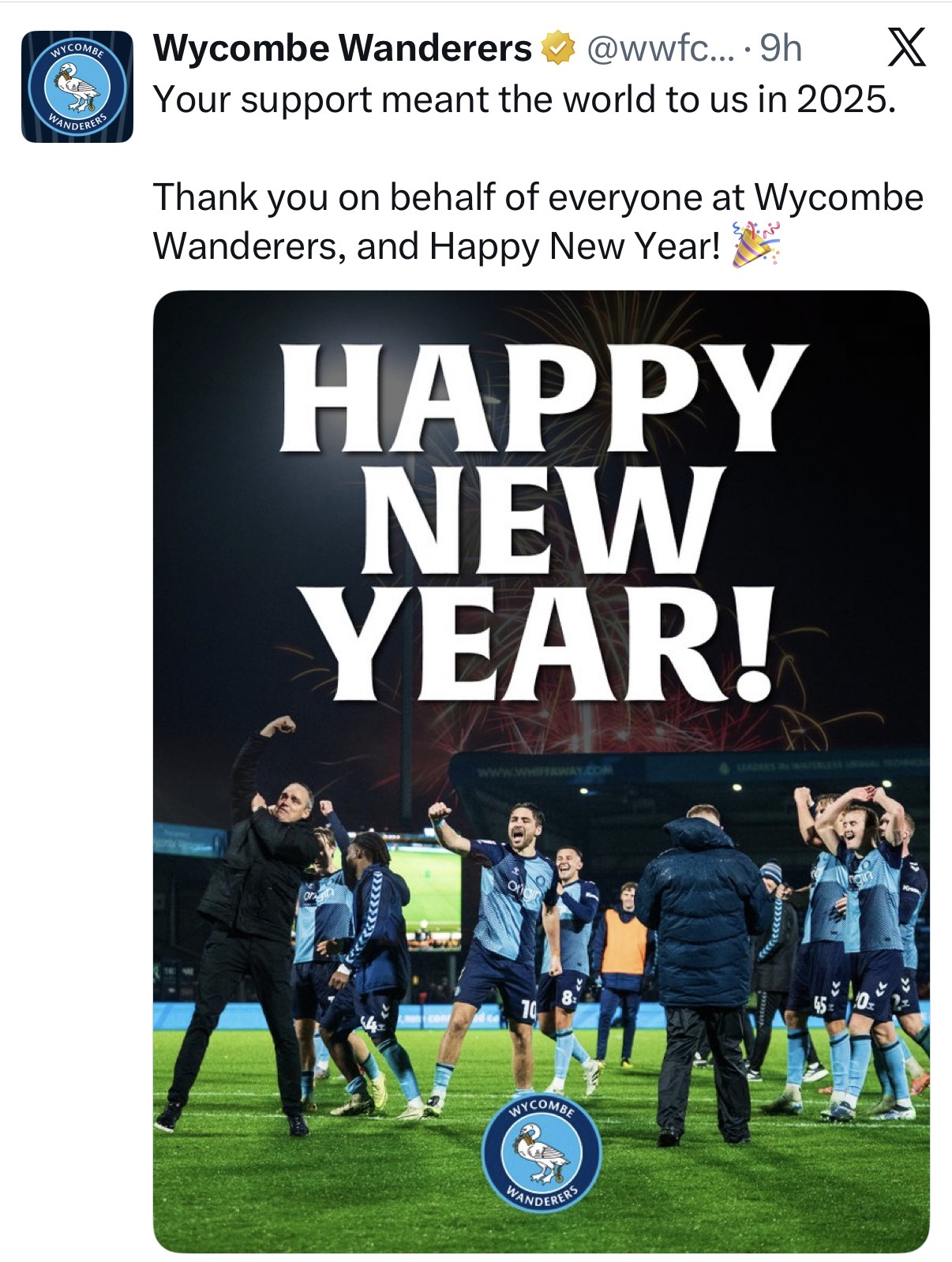Click the 'Thank you on behalf' paragraph
The image size is (952, 1262).
tap(538, 221)
